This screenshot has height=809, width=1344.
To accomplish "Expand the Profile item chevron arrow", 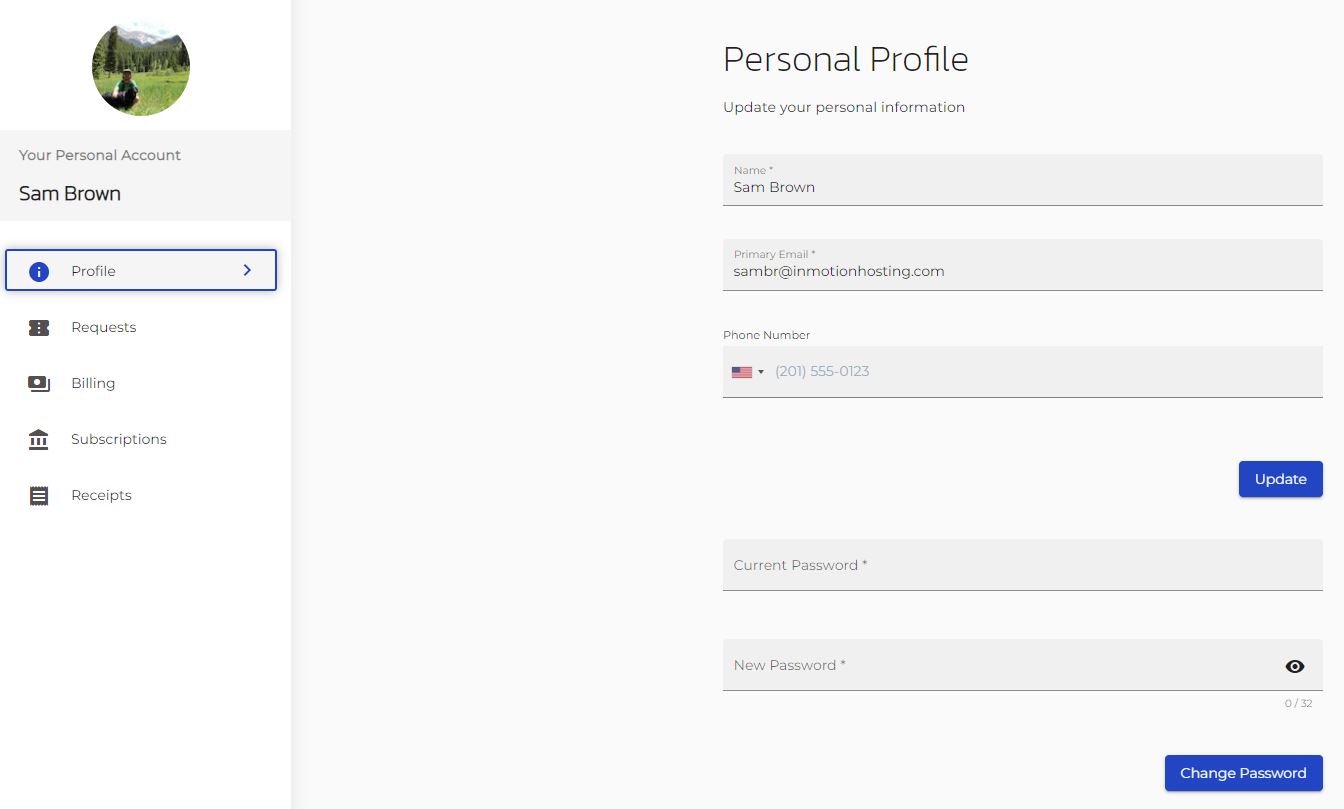I will [247, 270].
